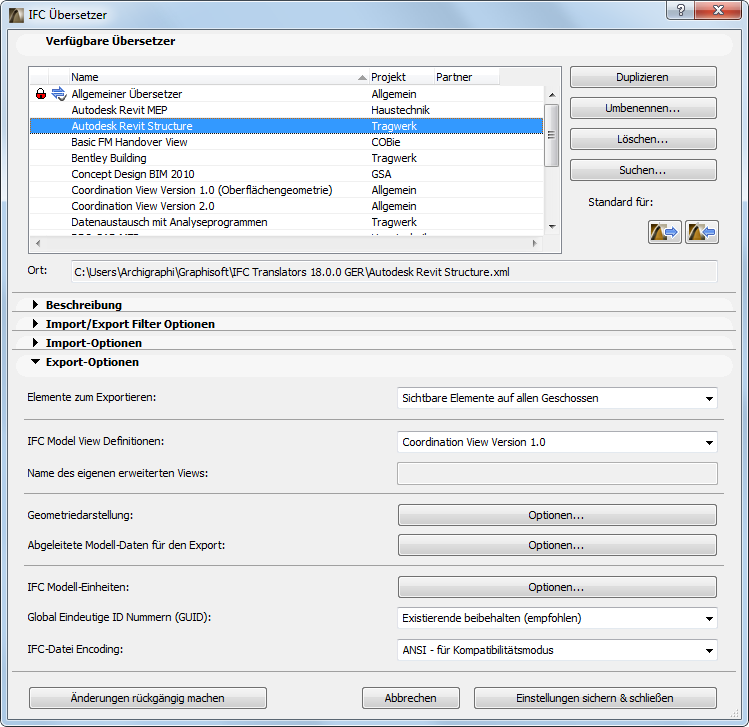Expand the Import-Optionen section
This screenshot has height=727, width=749.
tap(35, 342)
